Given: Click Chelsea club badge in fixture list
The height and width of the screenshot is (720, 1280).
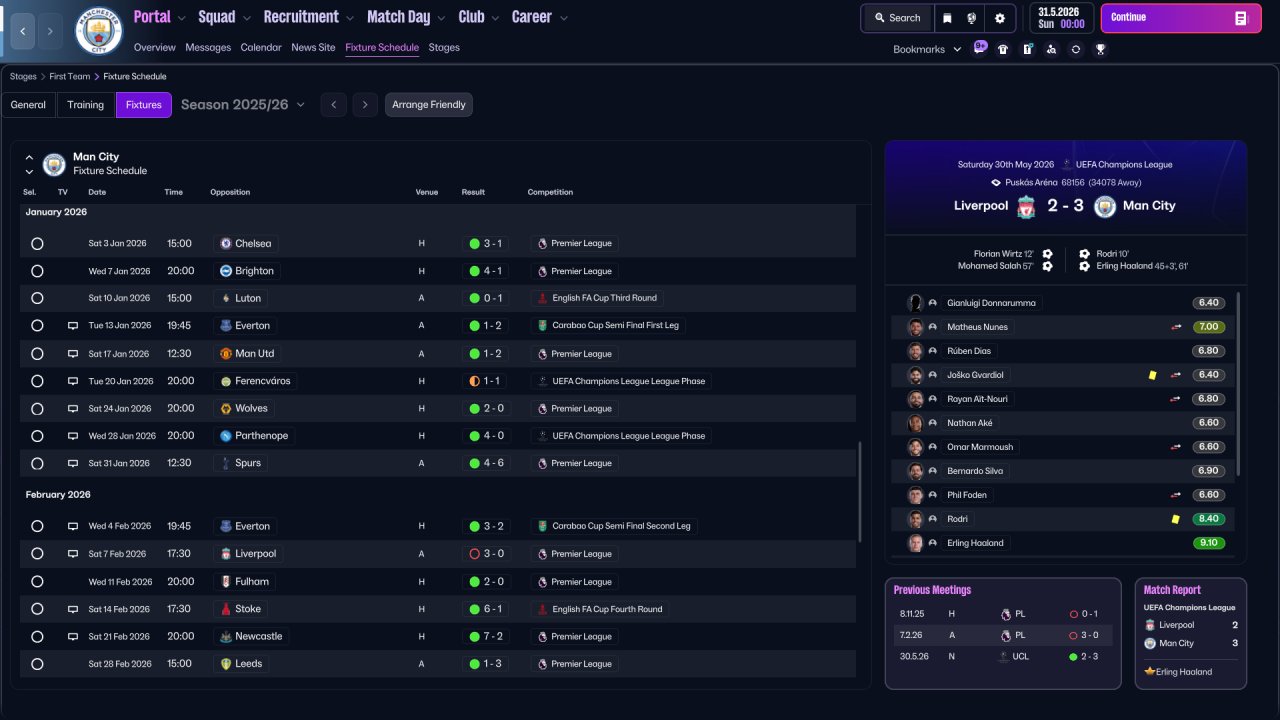Looking at the screenshot, I should (226, 243).
